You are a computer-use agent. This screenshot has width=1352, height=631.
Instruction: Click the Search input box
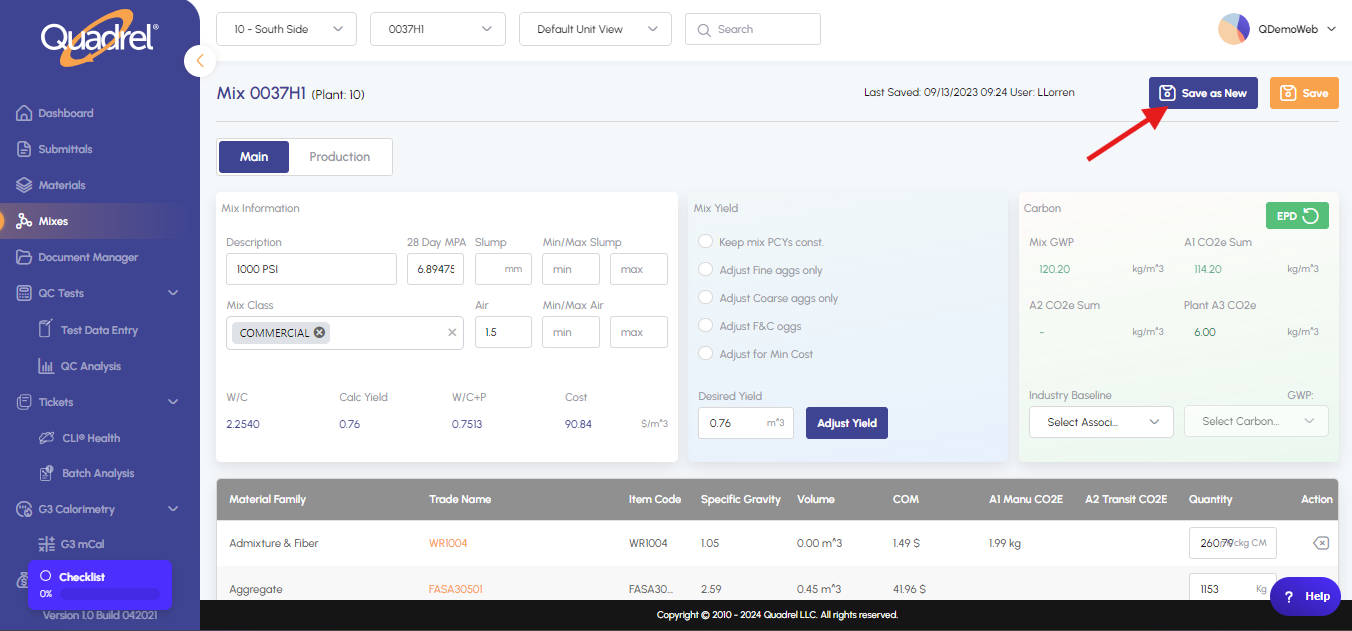tap(753, 29)
